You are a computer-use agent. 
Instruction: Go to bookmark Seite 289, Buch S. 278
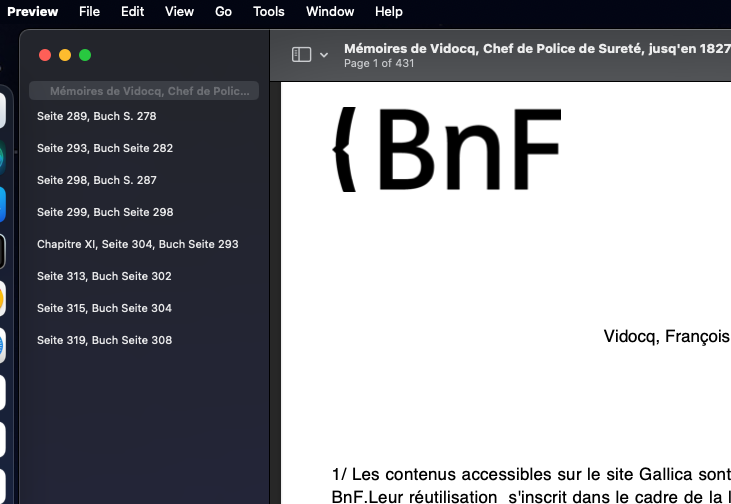point(97,116)
